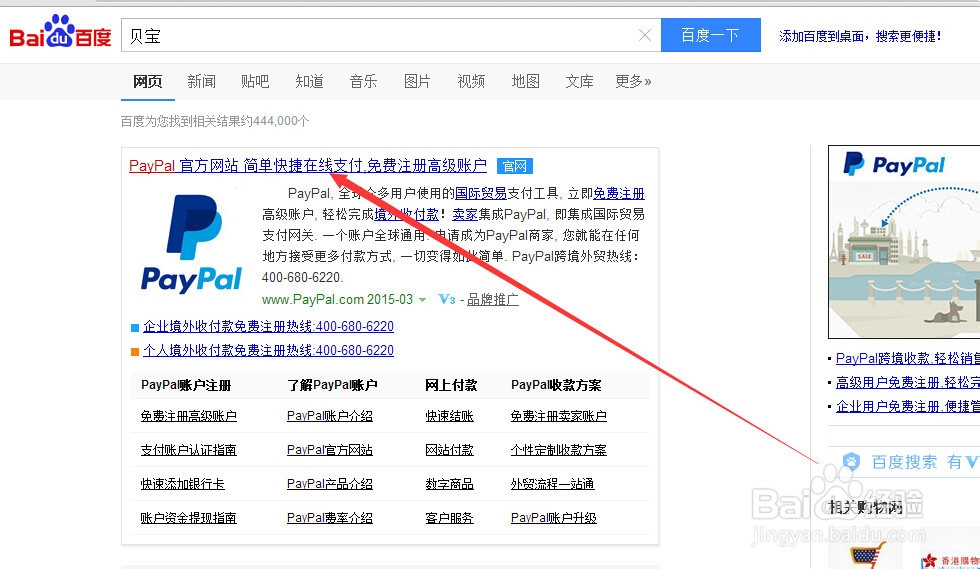Screen dimensions: 980x569
Task: Open the PayPal账户介绍 link
Action: [329, 416]
